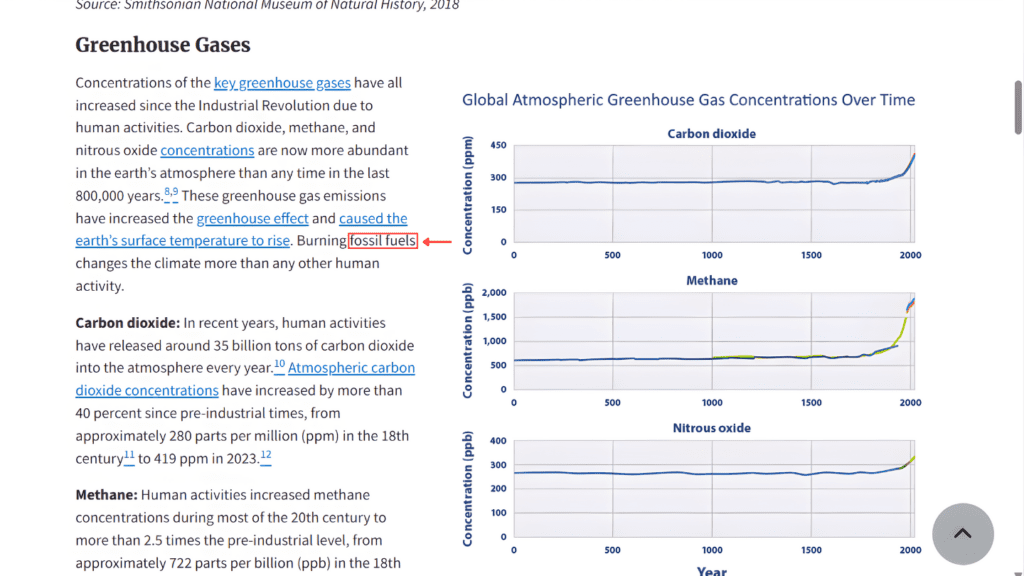This screenshot has height=576, width=1024.
Task: Open the "key greenhouse gases" link
Action: point(282,83)
